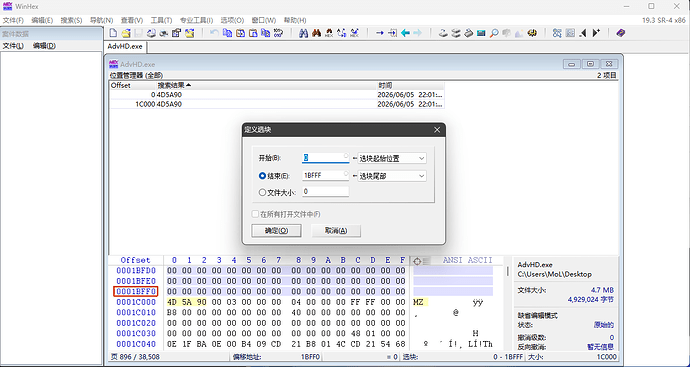
Task: Click offset label 0001C040
Action: click(x=136, y=344)
